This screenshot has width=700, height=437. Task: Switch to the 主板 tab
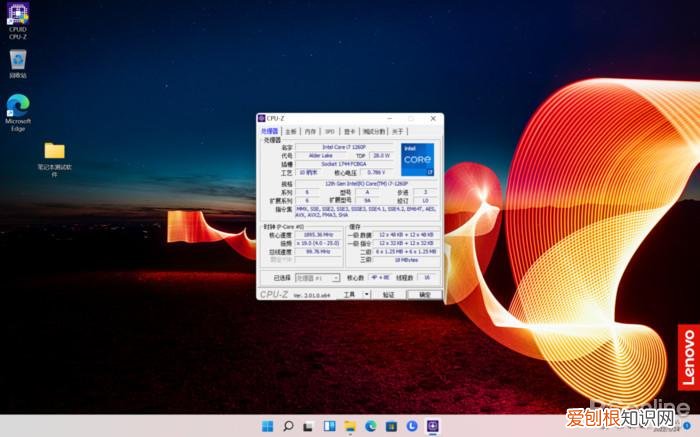291,132
